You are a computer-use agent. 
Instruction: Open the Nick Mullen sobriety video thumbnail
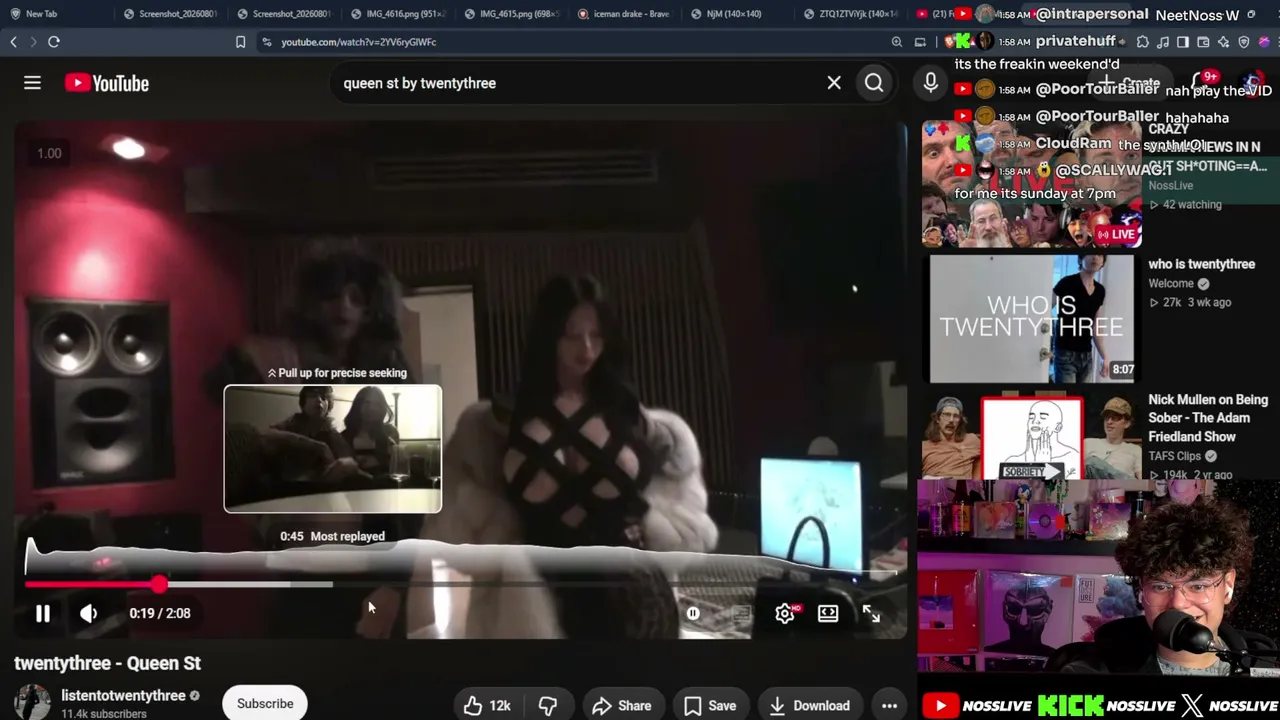[x=1032, y=437]
